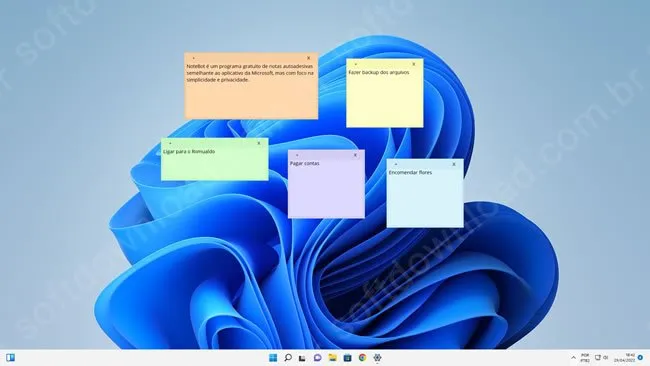The height and width of the screenshot is (366, 650).
Task: Click the running NoteBot app icon in the taskbar
Action: click(x=377, y=358)
